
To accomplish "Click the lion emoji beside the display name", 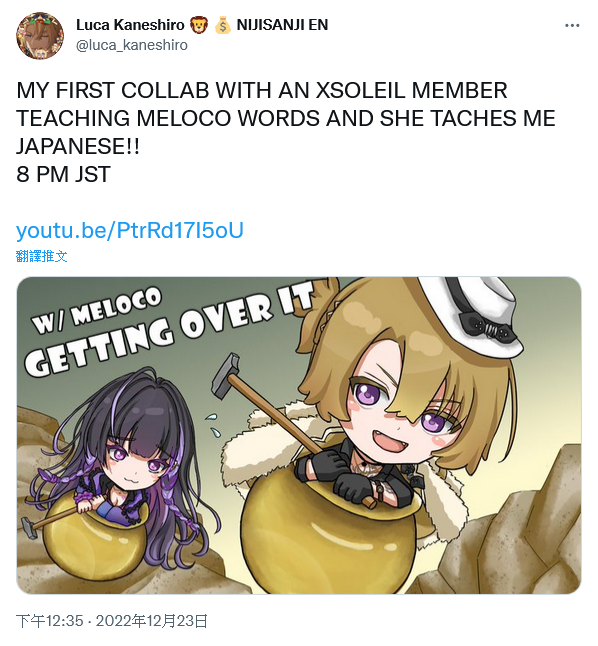I will 199,25.
